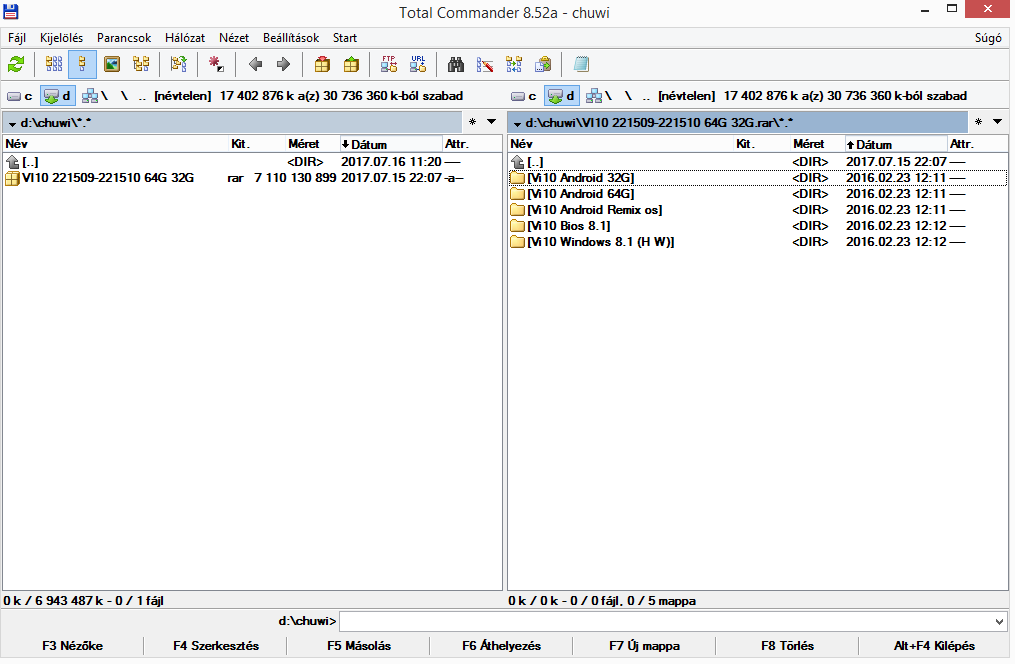Click the F7 Új mappa button
This screenshot has width=1015, height=664.
click(645, 646)
